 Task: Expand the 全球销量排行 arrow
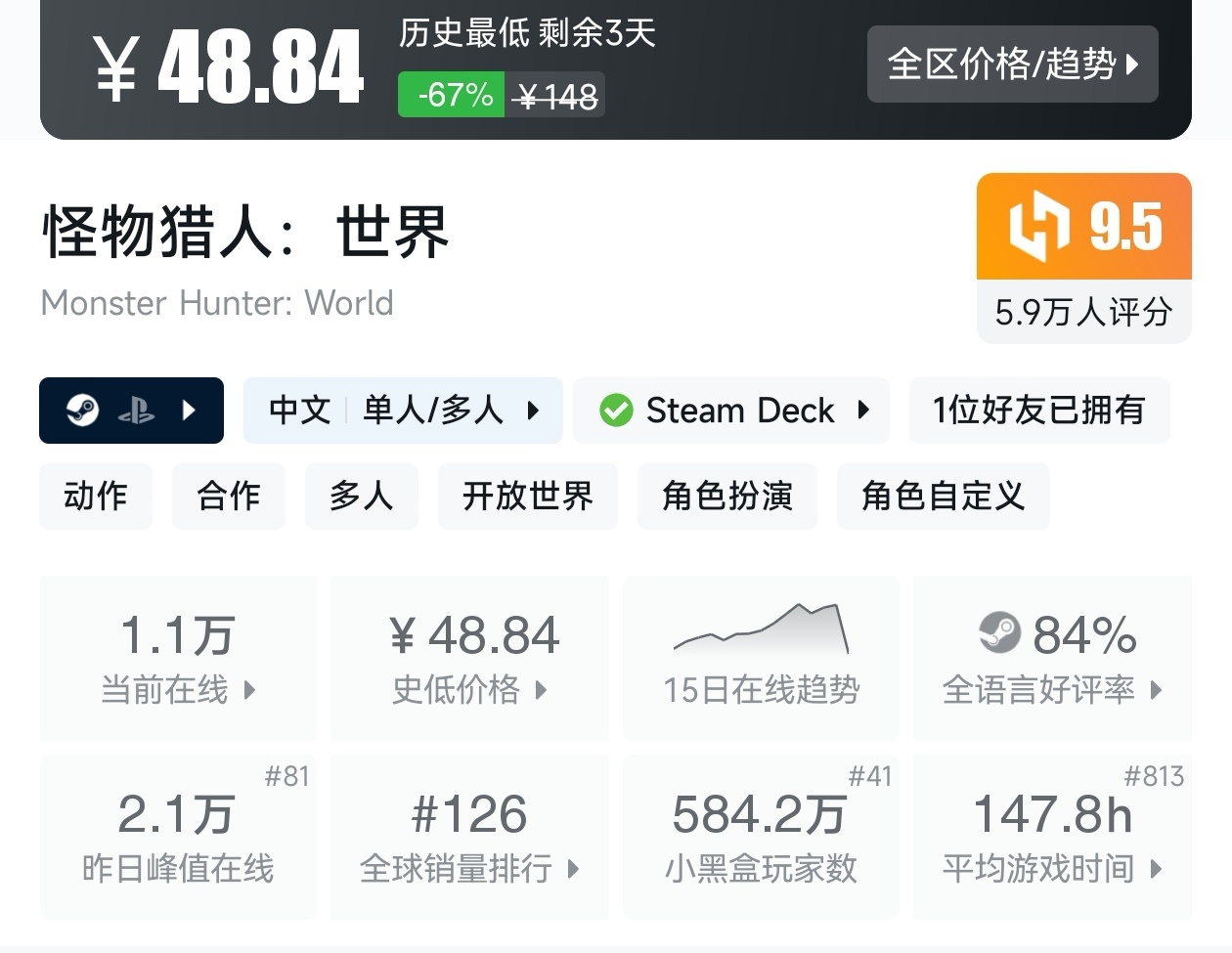point(573,868)
